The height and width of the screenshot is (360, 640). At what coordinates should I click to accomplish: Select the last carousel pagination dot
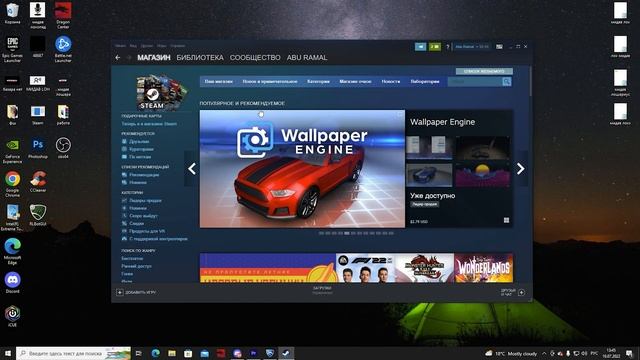pos(391,233)
